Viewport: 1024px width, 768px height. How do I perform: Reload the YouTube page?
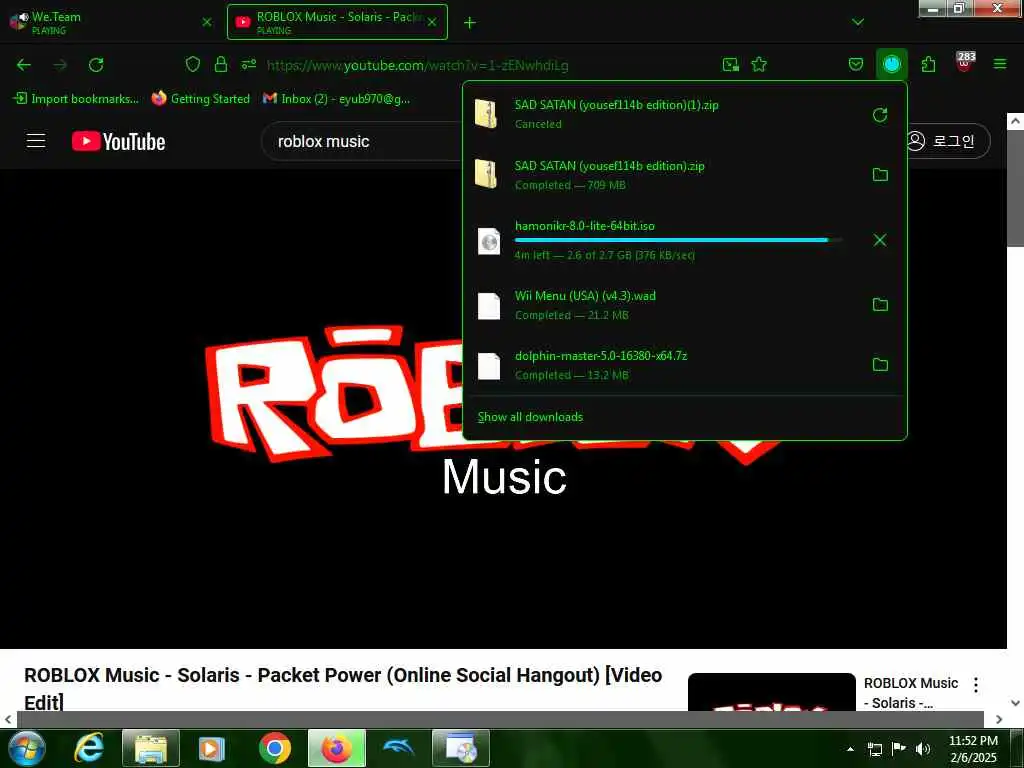(96, 65)
